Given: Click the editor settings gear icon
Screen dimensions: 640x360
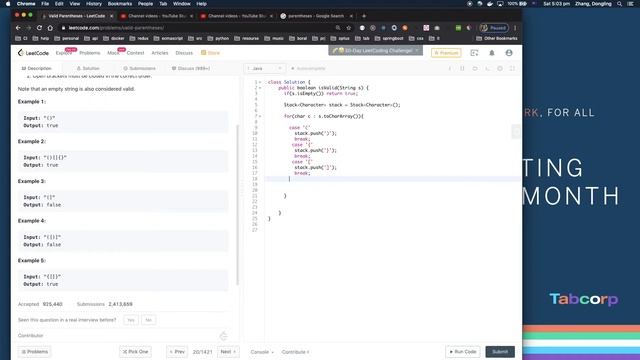Looking at the screenshot, I should pyautogui.click(x=500, y=69).
